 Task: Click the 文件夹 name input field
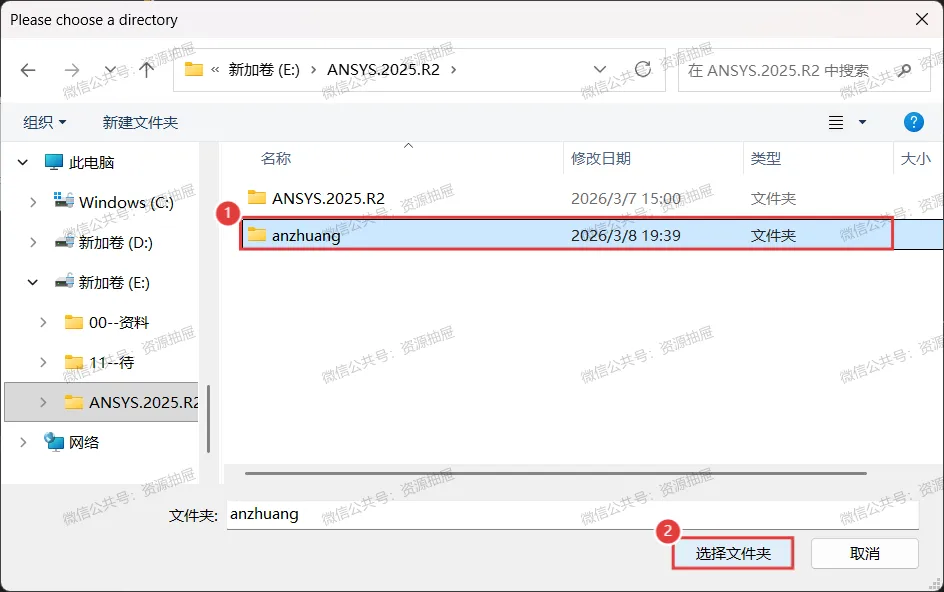click(x=573, y=514)
